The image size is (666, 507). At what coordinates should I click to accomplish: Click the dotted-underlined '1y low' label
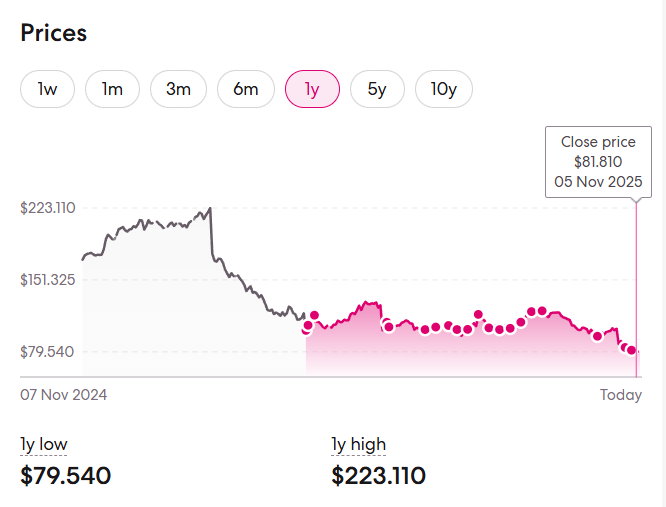click(44, 444)
